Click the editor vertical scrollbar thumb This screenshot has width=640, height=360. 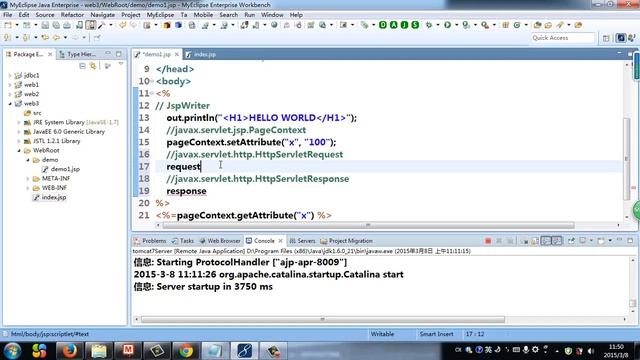pyautogui.click(x=627, y=158)
